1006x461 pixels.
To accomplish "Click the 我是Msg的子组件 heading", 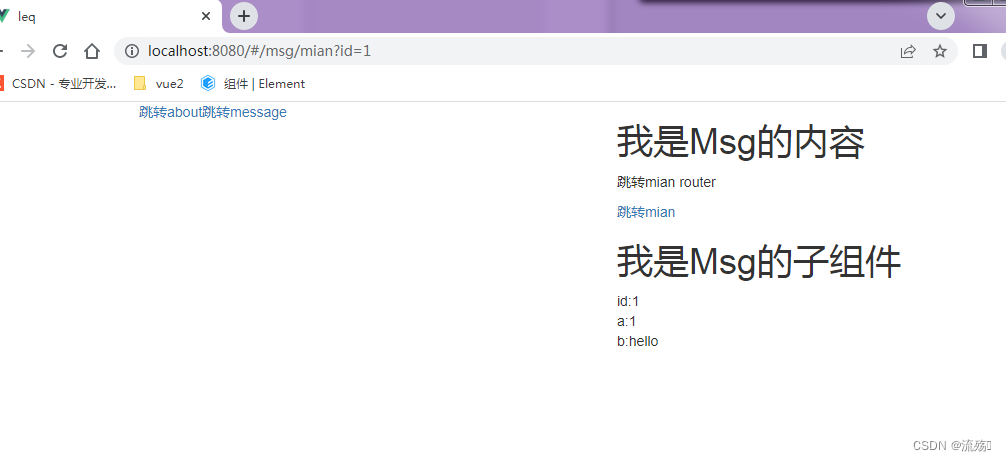I will tap(759, 262).
